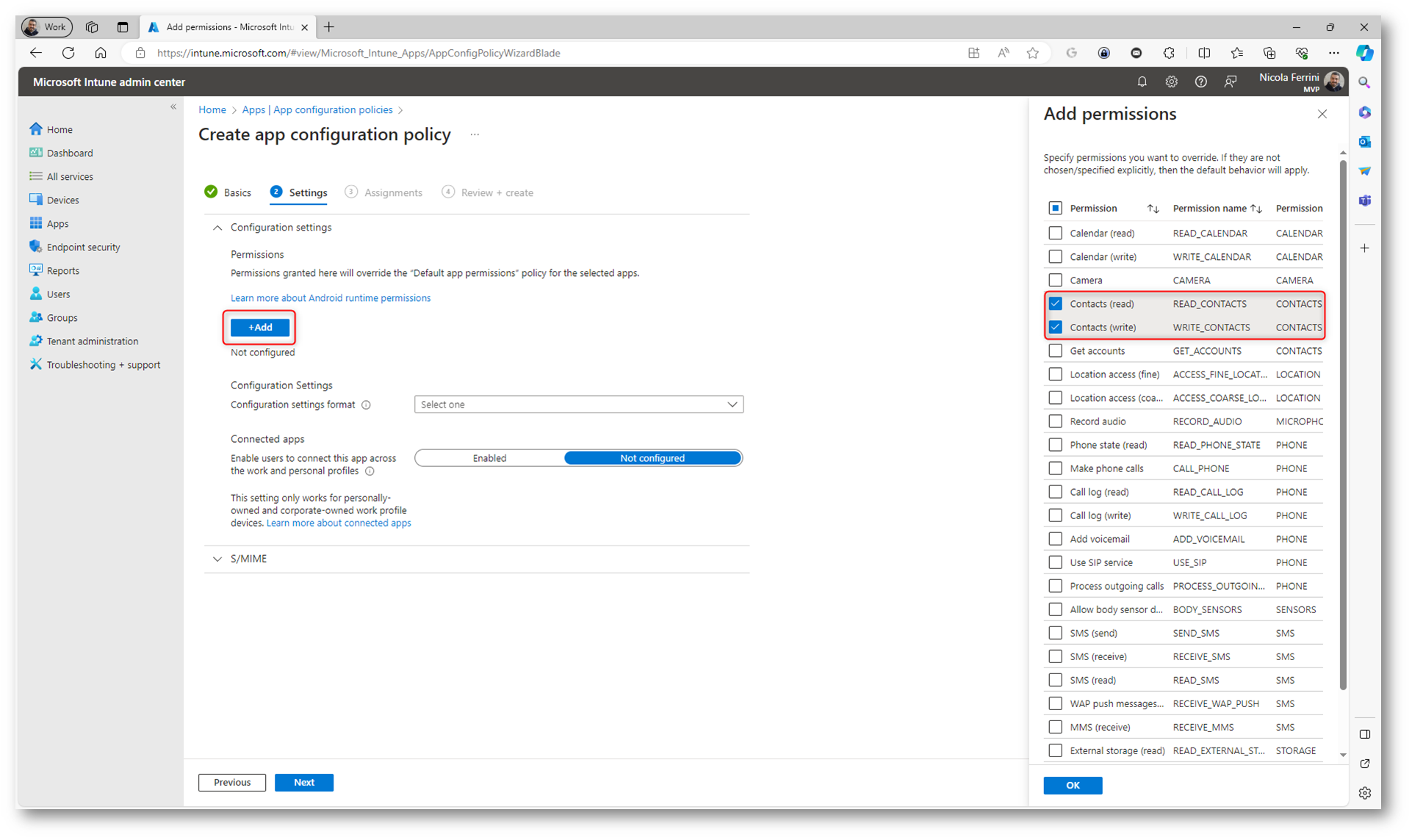1412x840 pixels.
Task: Open Configuration settings format dropdown
Action: pyautogui.click(x=578, y=405)
